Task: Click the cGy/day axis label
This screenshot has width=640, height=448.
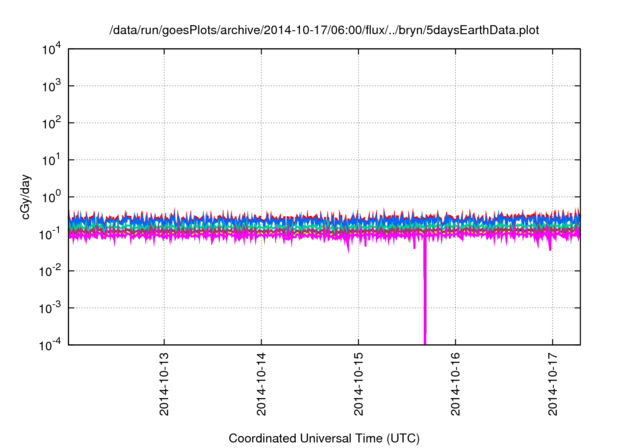Action: pyautogui.click(x=25, y=197)
